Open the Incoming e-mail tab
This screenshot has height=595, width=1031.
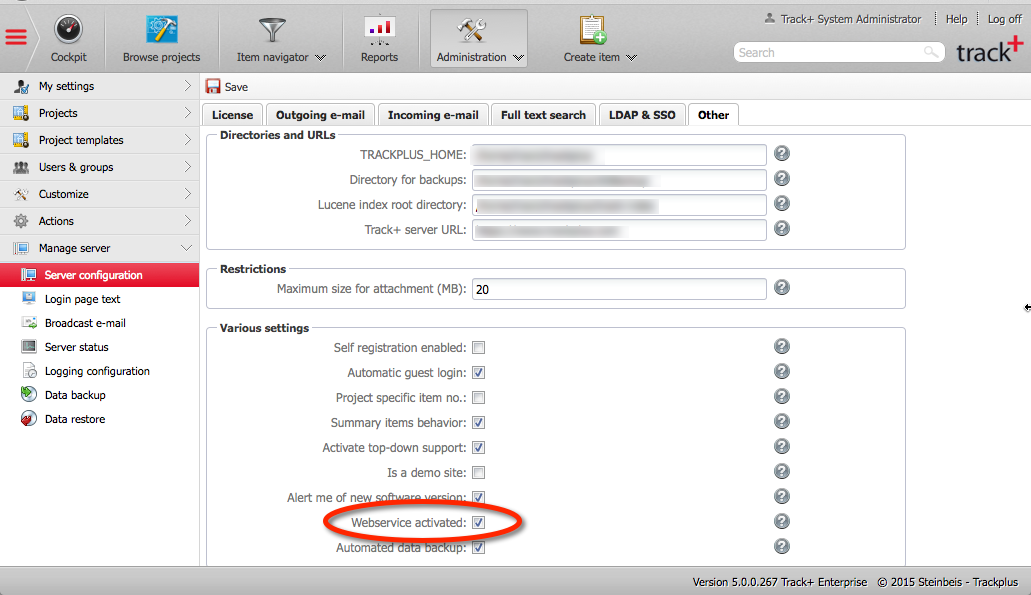[433, 114]
